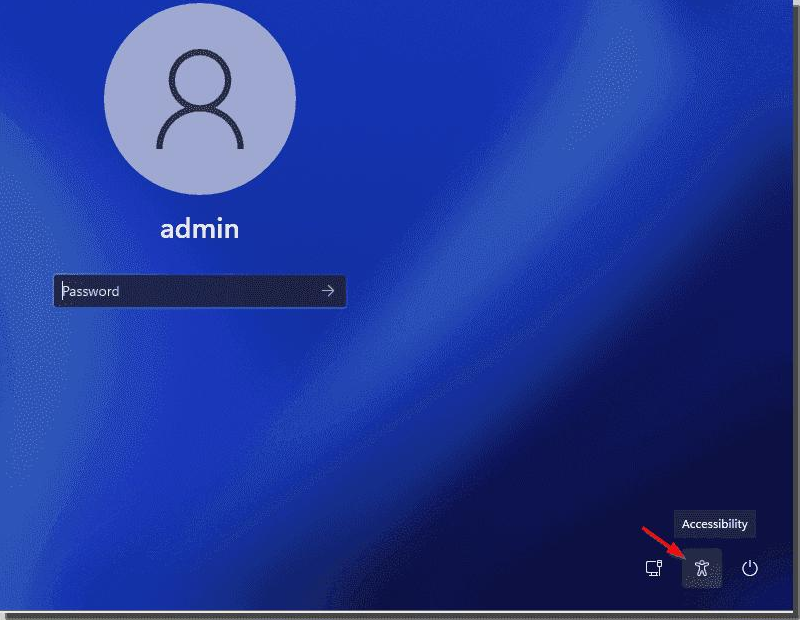Screen dimensions: 800x620
Task: Click the Accessibility tooltip label
Action: coord(714,523)
